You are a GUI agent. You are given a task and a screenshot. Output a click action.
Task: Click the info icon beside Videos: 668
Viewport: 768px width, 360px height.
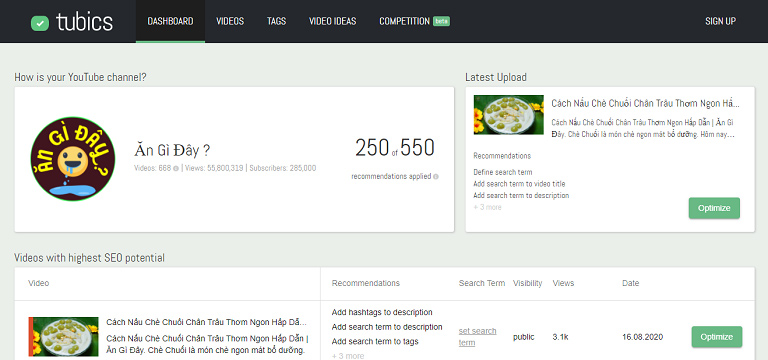[176, 168]
